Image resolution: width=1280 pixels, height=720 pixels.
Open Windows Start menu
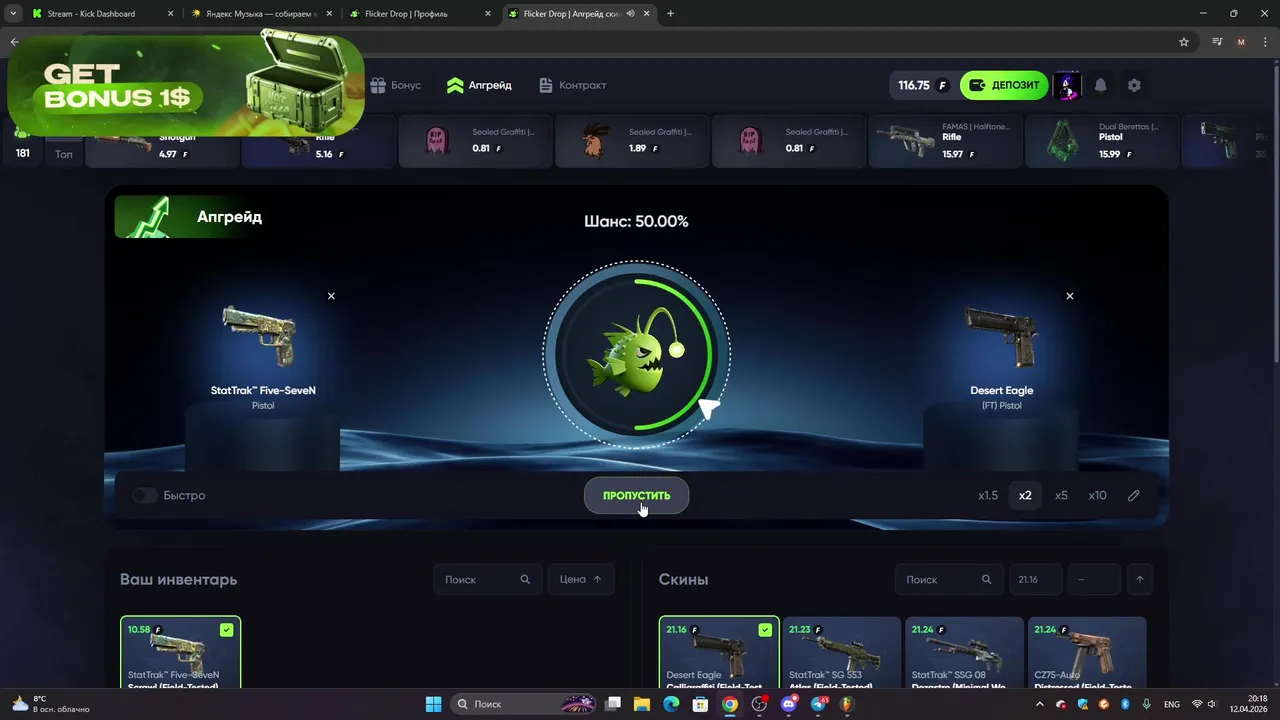tap(433, 704)
